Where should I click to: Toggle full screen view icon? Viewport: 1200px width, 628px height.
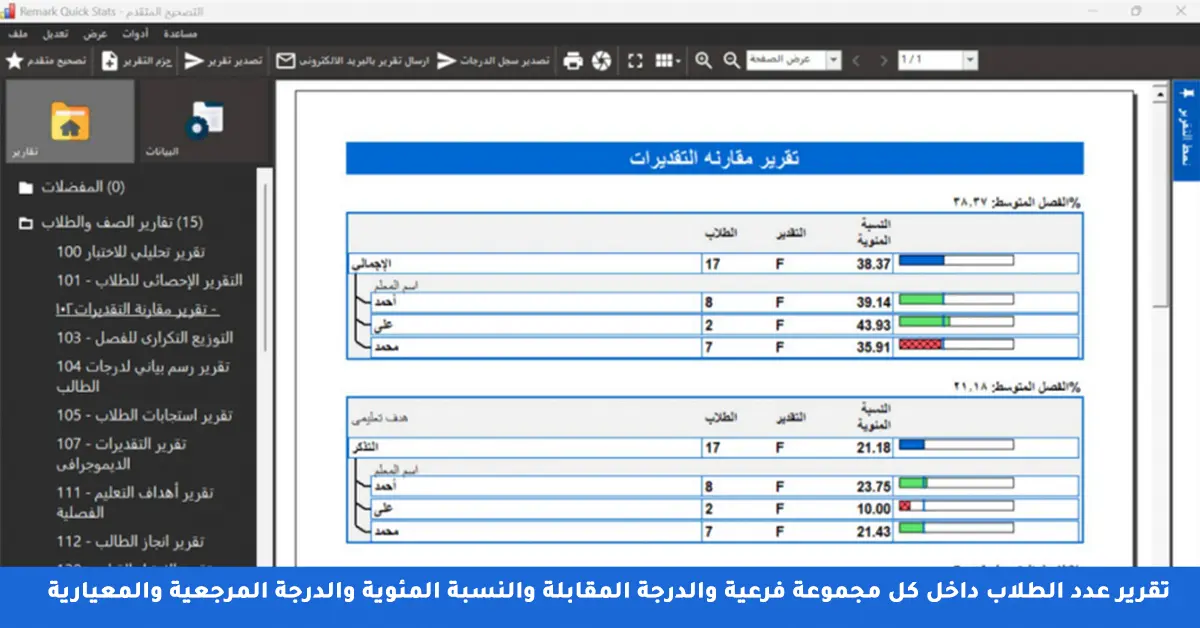[635, 61]
